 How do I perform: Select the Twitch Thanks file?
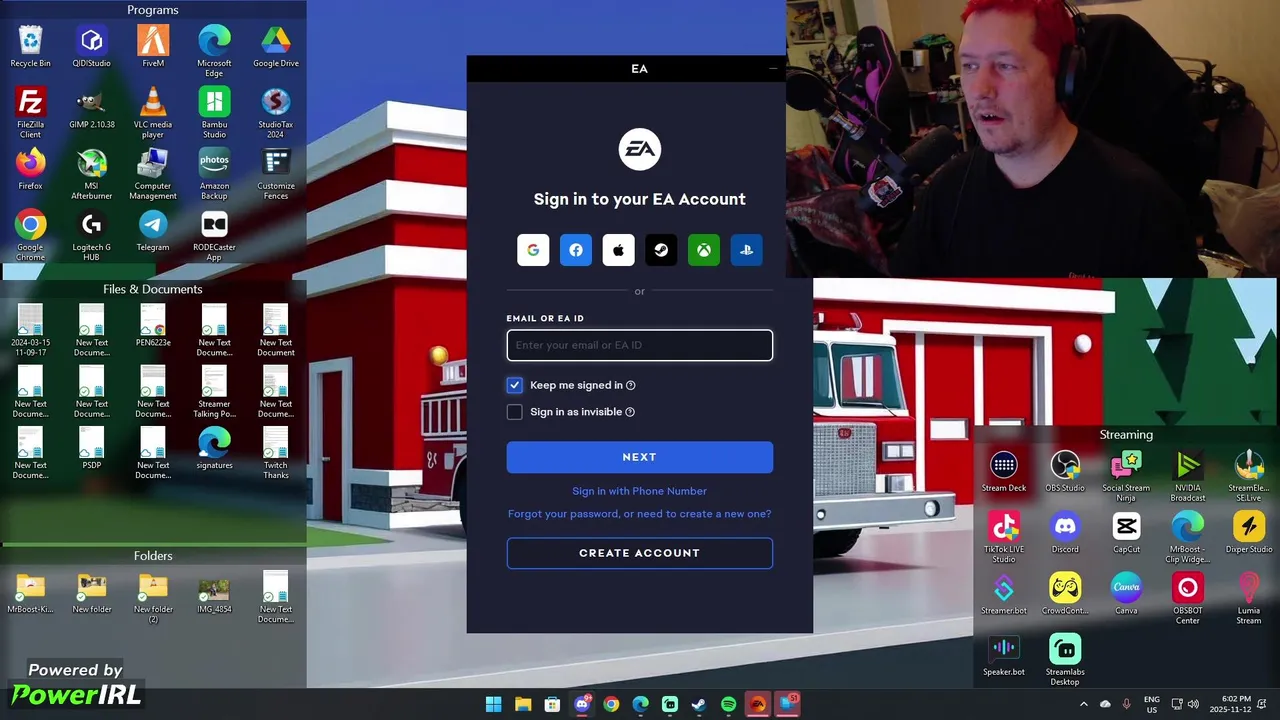coord(276,453)
